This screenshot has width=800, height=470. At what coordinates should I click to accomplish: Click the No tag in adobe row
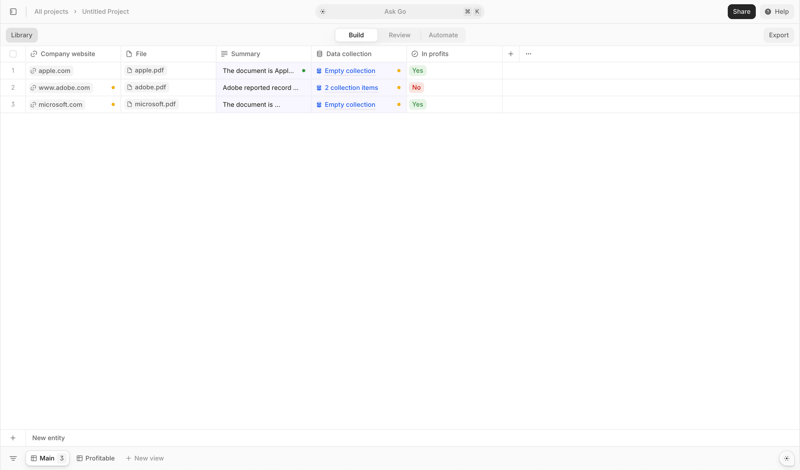pyautogui.click(x=416, y=87)
